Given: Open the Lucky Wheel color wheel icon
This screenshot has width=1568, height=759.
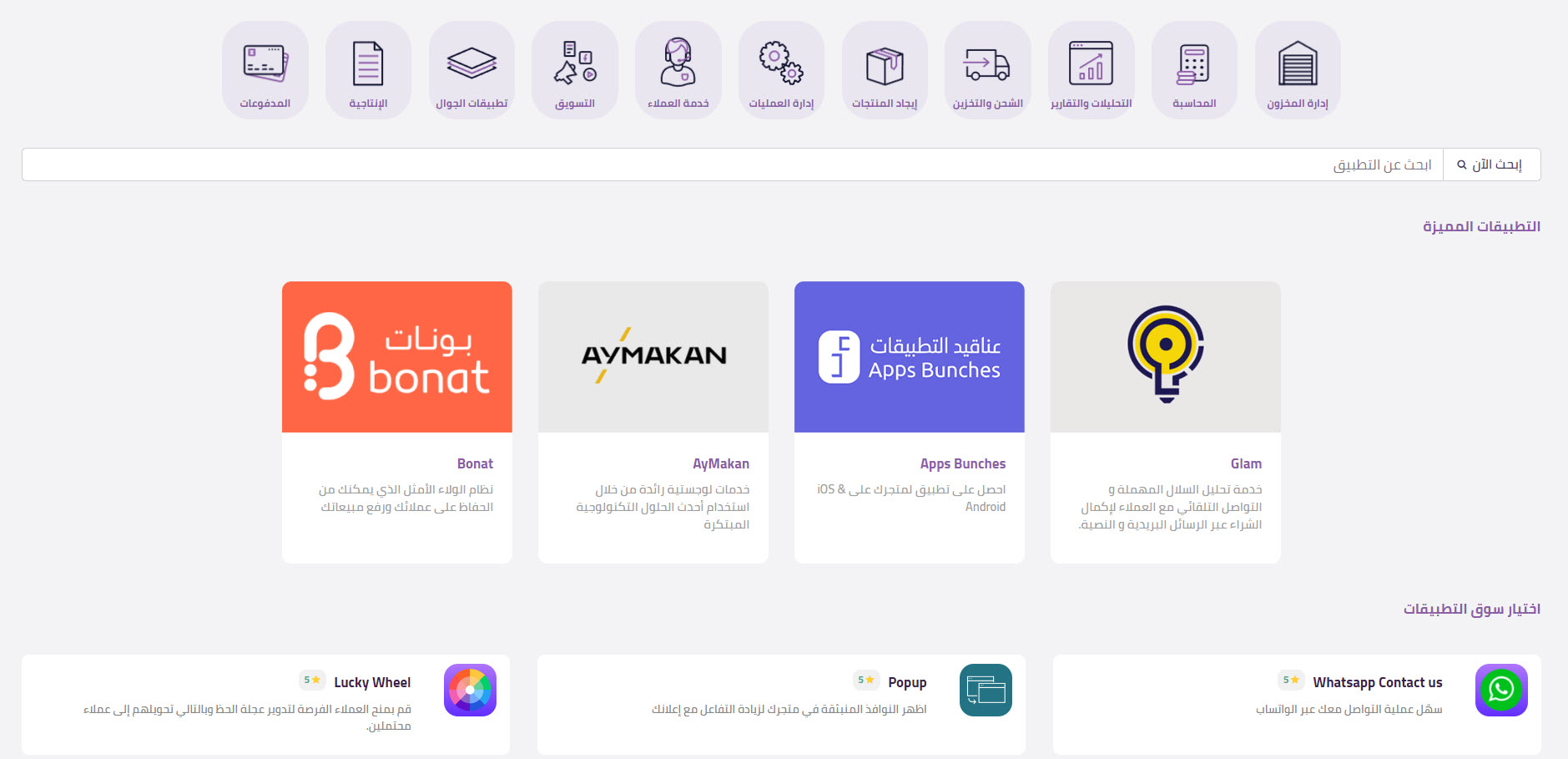Looking at the screenshot, I should (x=470, y=690).
